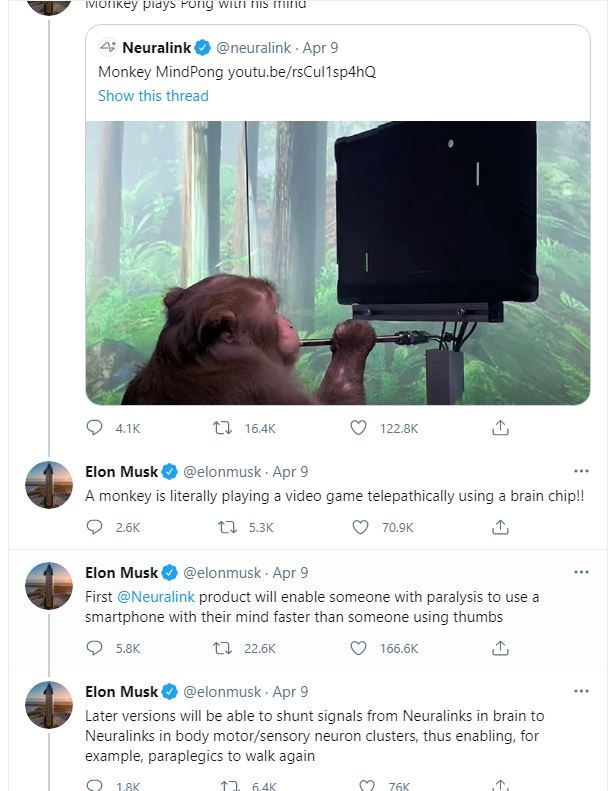Like the tweet about paralysis smartphone use
The height and width of the screenshot is (791, 616).
tap(358, 648)
